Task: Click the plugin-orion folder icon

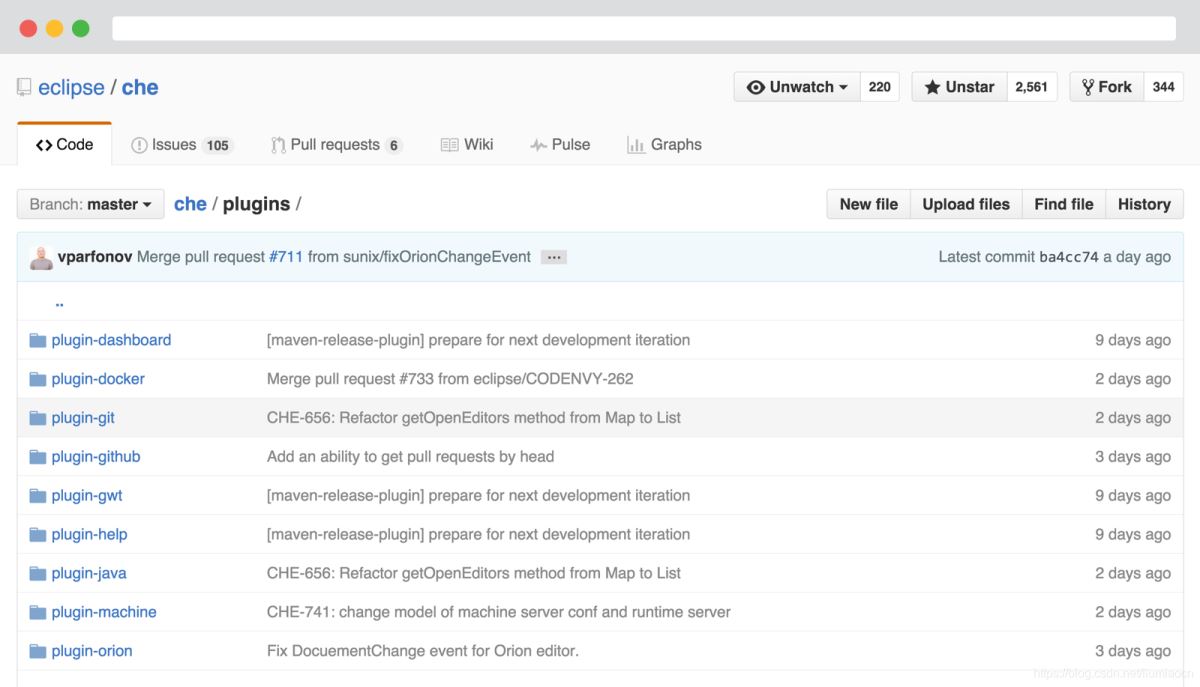Action: click(x=38, y=651)
